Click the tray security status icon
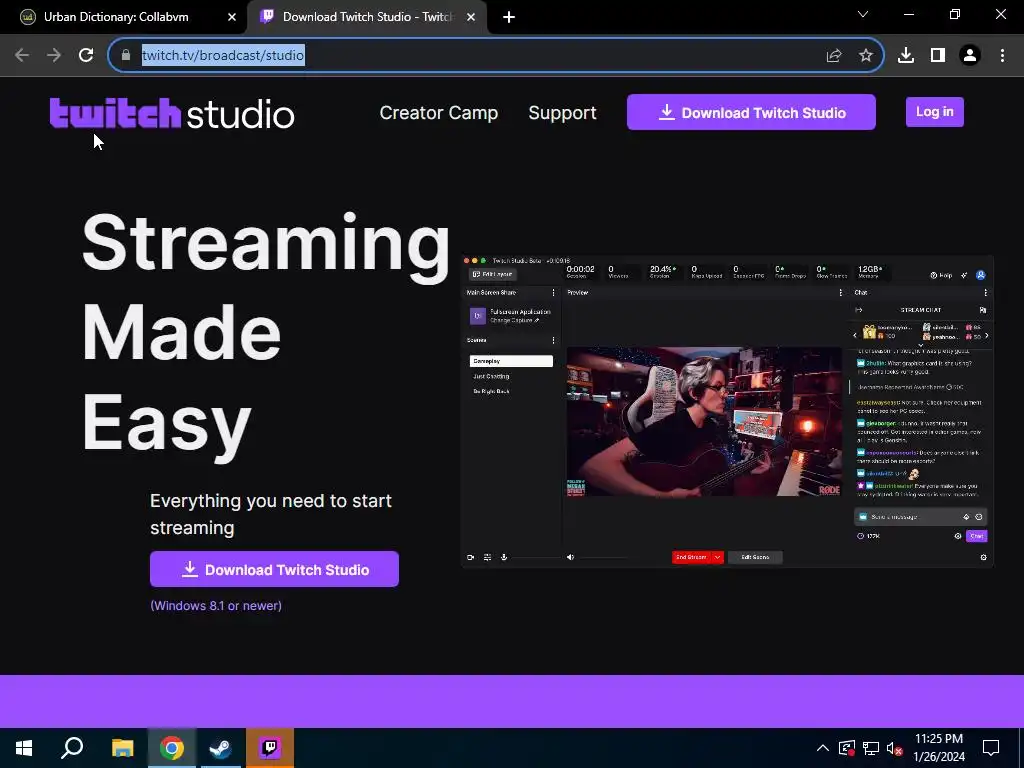Image resolution: width=1024 pixels, height=768 pixels. (846, 748)
